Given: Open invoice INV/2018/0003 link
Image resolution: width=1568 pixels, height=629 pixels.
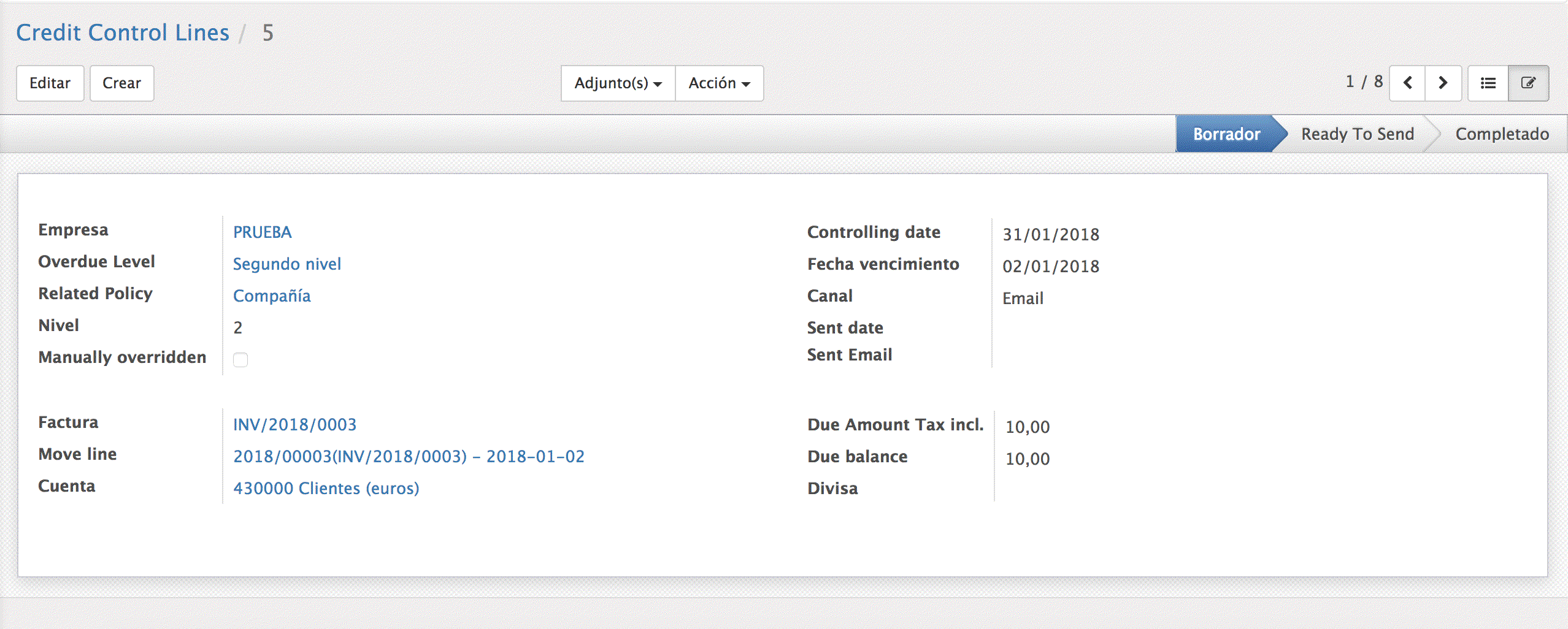Looking at the screenshot, I should [x=294, y=425].
